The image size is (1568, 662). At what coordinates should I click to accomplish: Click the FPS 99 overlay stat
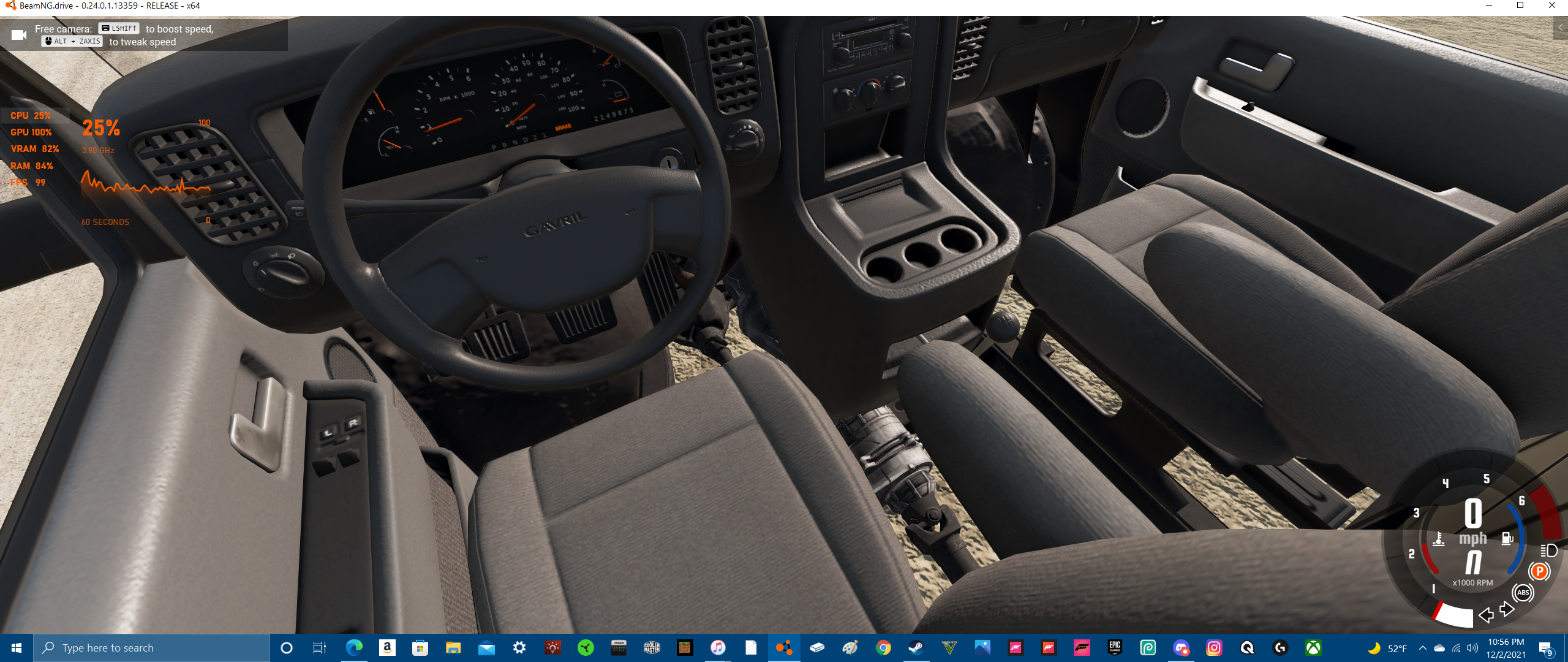28,183
